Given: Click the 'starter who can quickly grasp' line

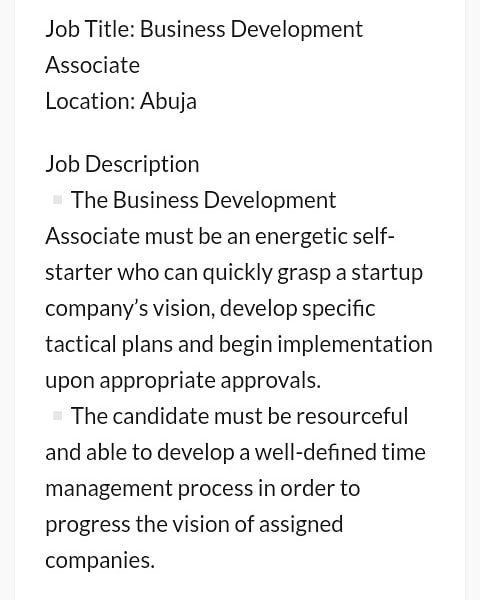Looking at the screenshot, I should pyautogui.click(x=234, y=273).
